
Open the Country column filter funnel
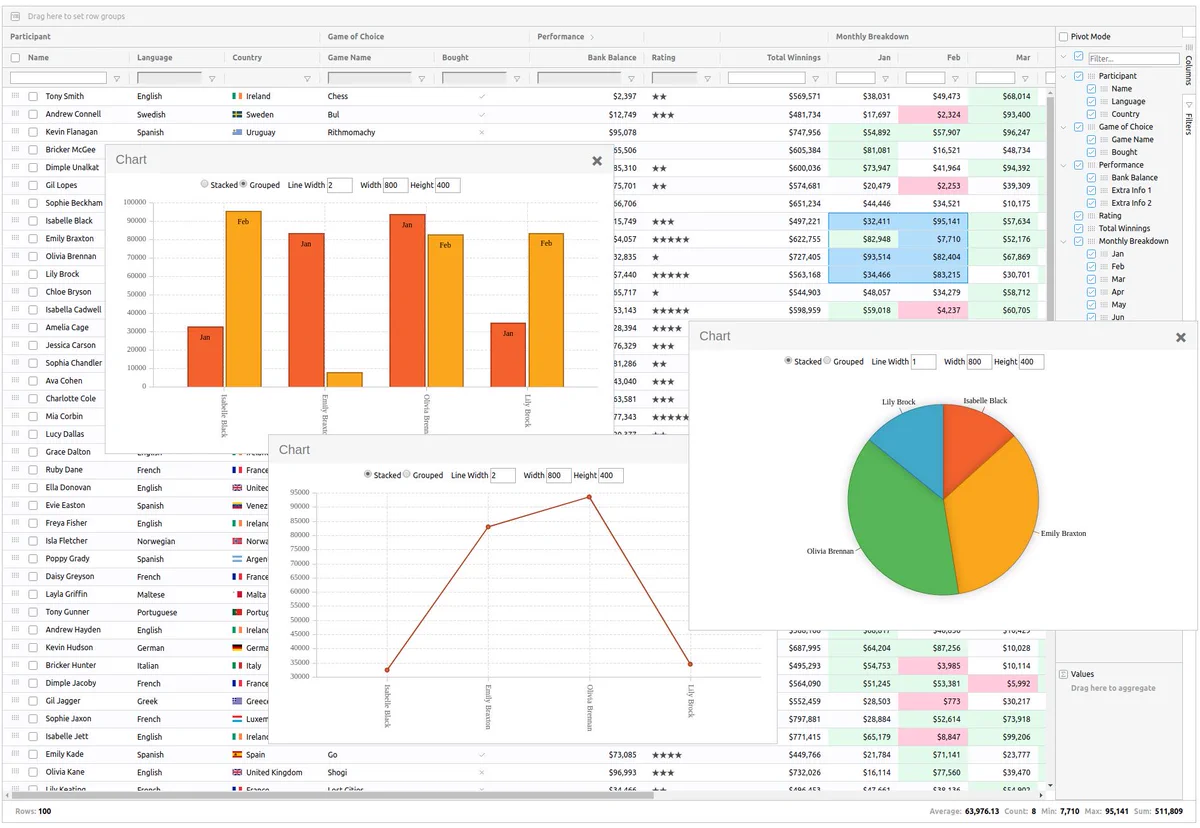pos(307,78)
